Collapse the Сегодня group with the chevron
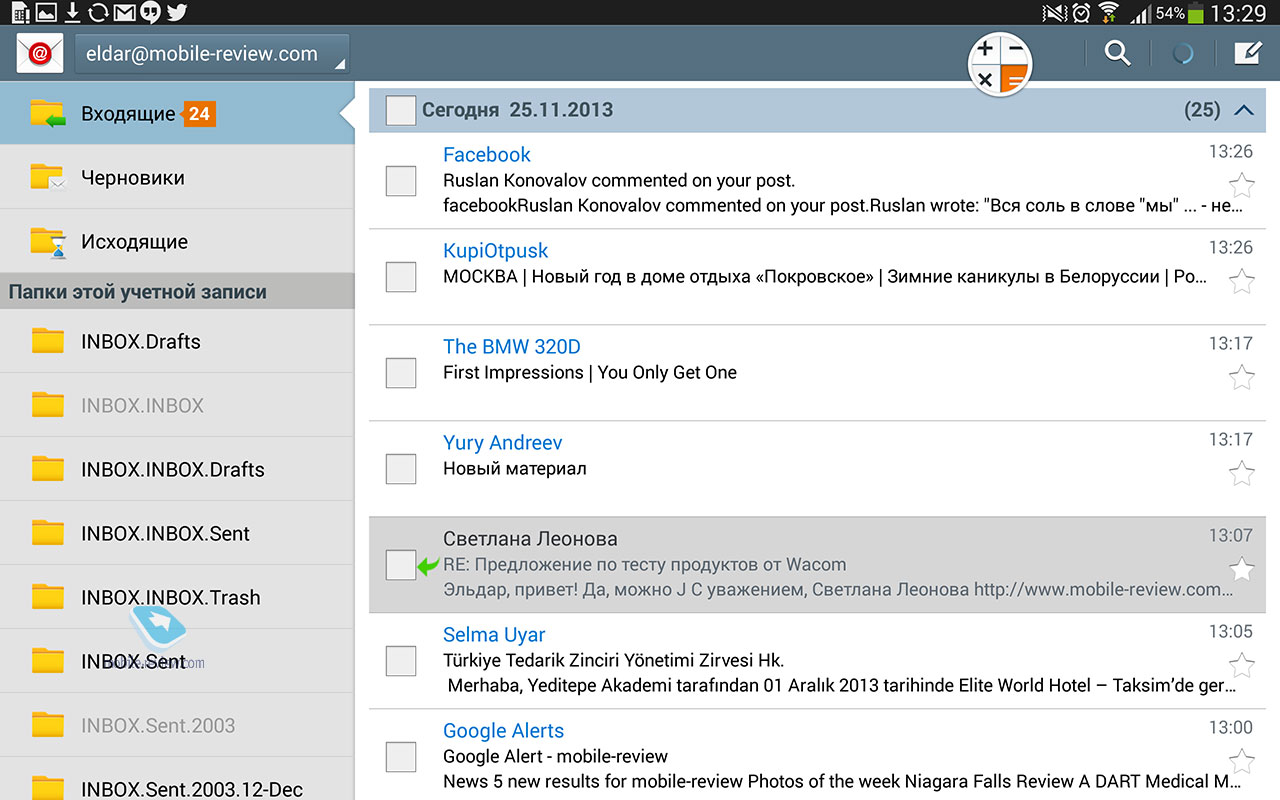The image size is (1280, 800). (x=1243, y=110)
